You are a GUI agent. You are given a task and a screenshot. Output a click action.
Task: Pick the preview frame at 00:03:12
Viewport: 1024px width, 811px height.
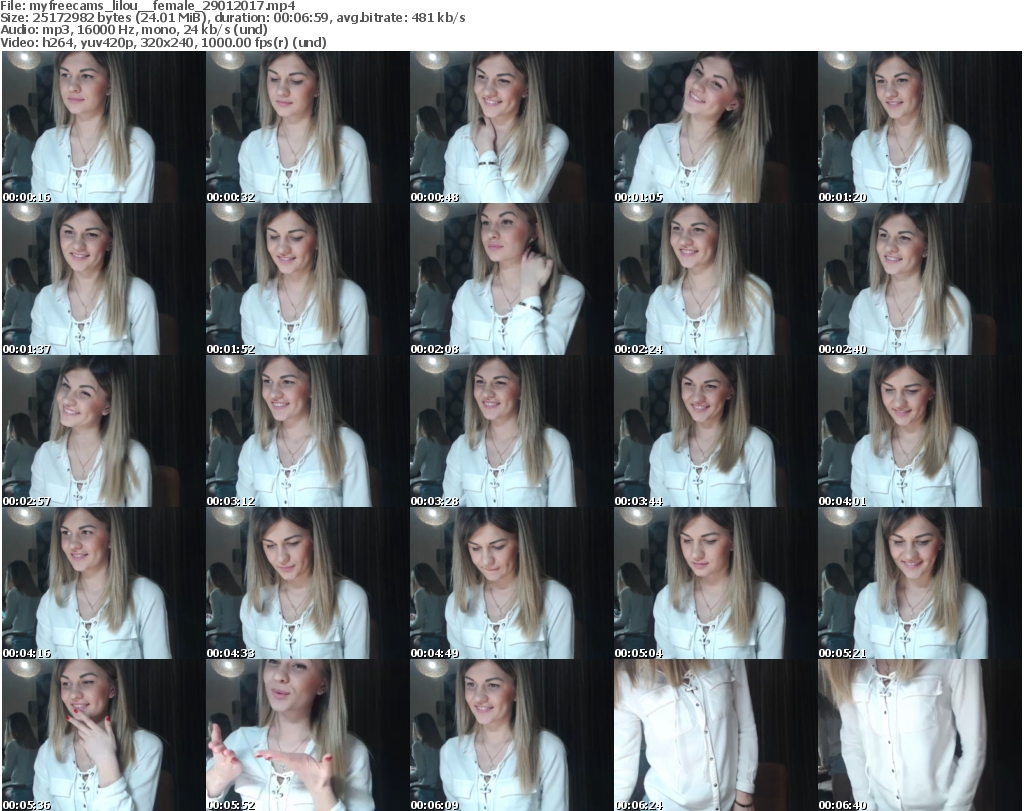pyautogui.click(x=308, y=431)
